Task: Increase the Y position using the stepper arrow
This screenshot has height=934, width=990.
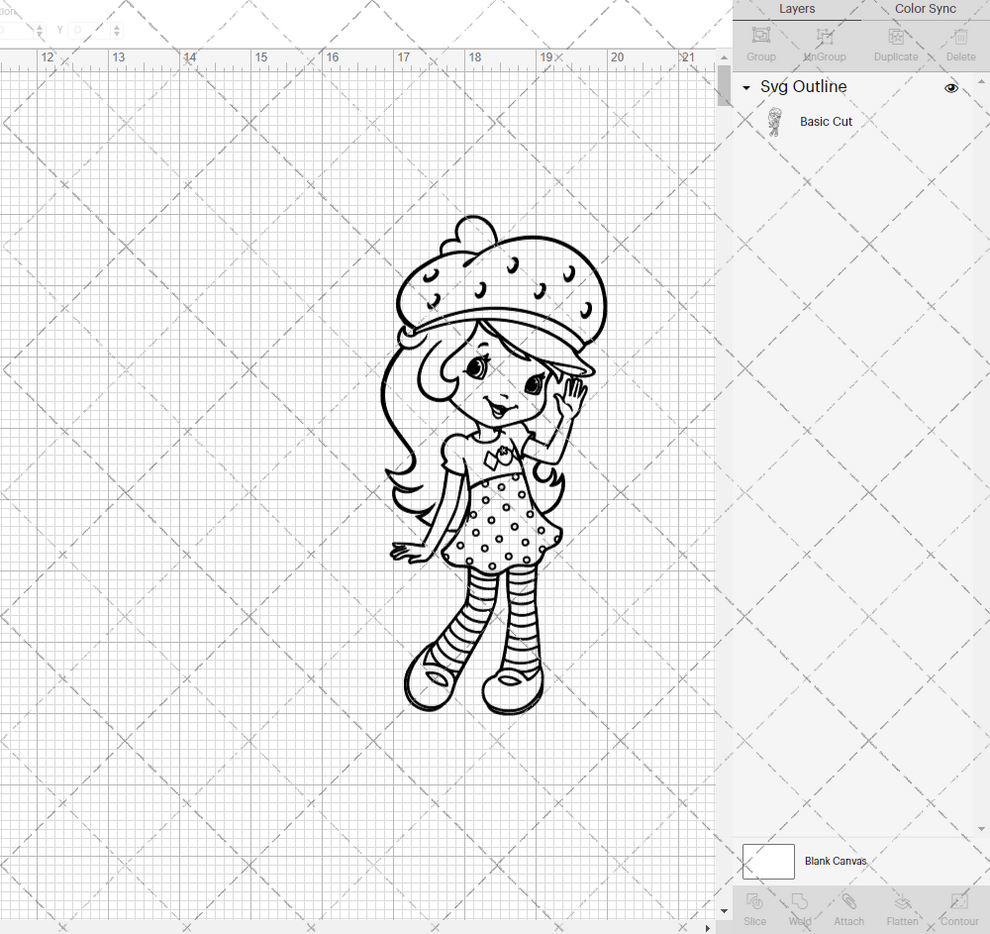Action: point(117,26)
